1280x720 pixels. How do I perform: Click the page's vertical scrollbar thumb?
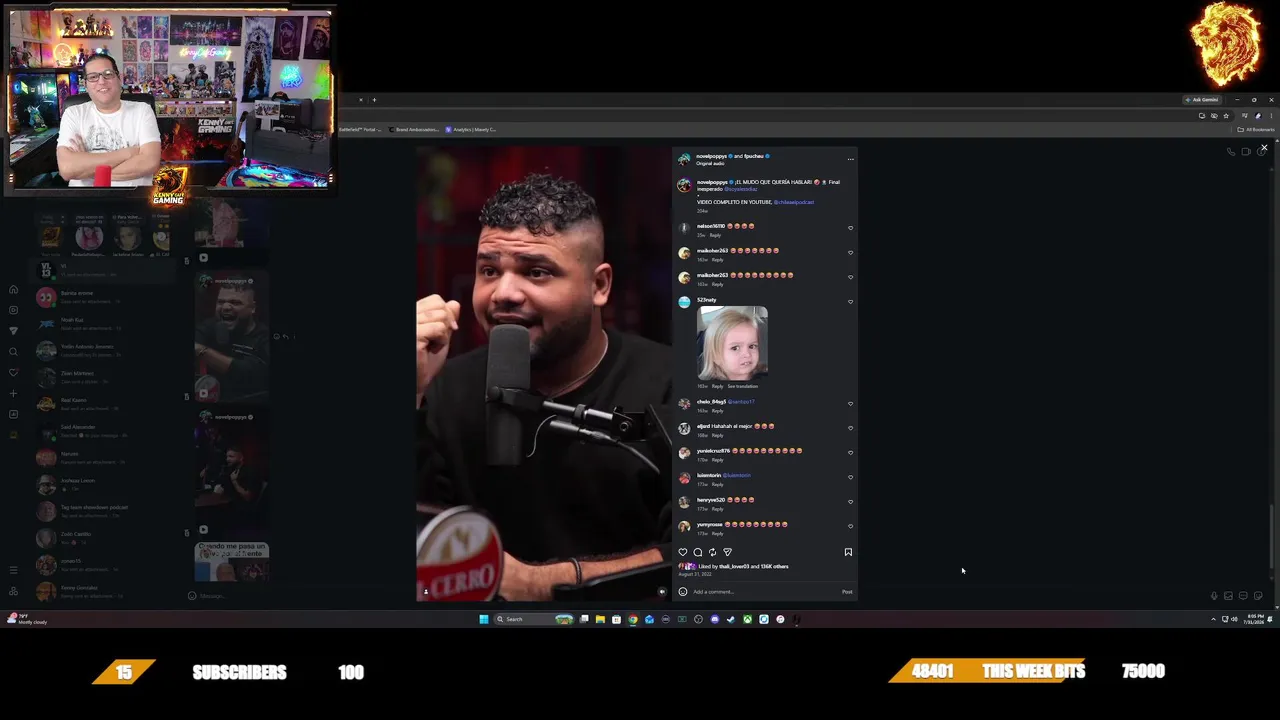pyautogui.click(x=1271, y=538)
